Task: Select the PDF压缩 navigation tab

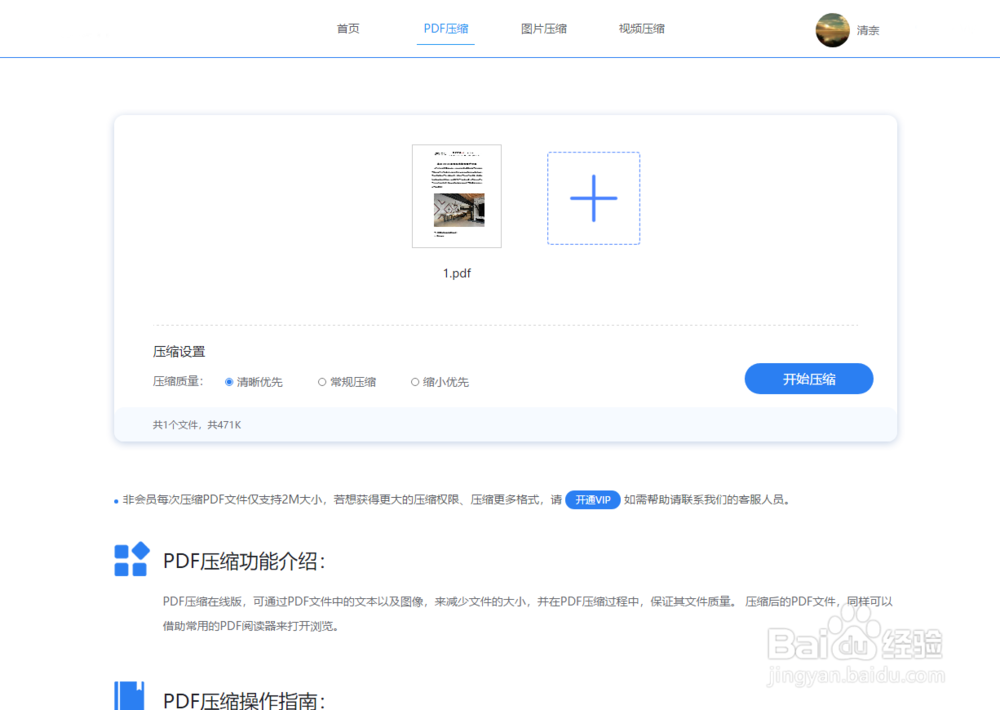Action: point(445,28)
